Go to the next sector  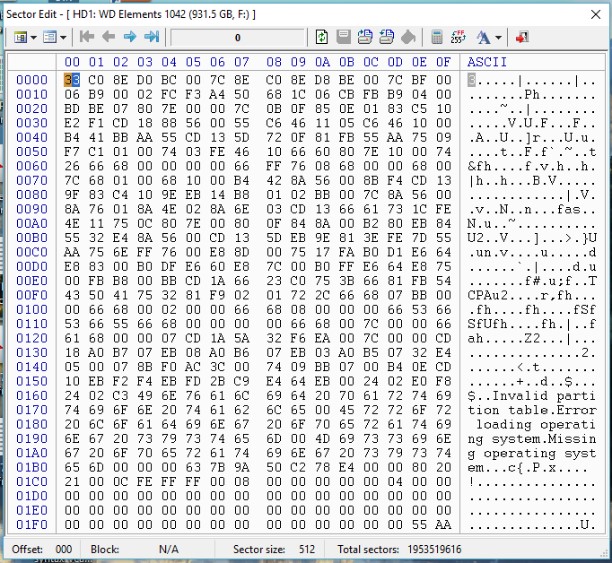(x=130, y=37)
